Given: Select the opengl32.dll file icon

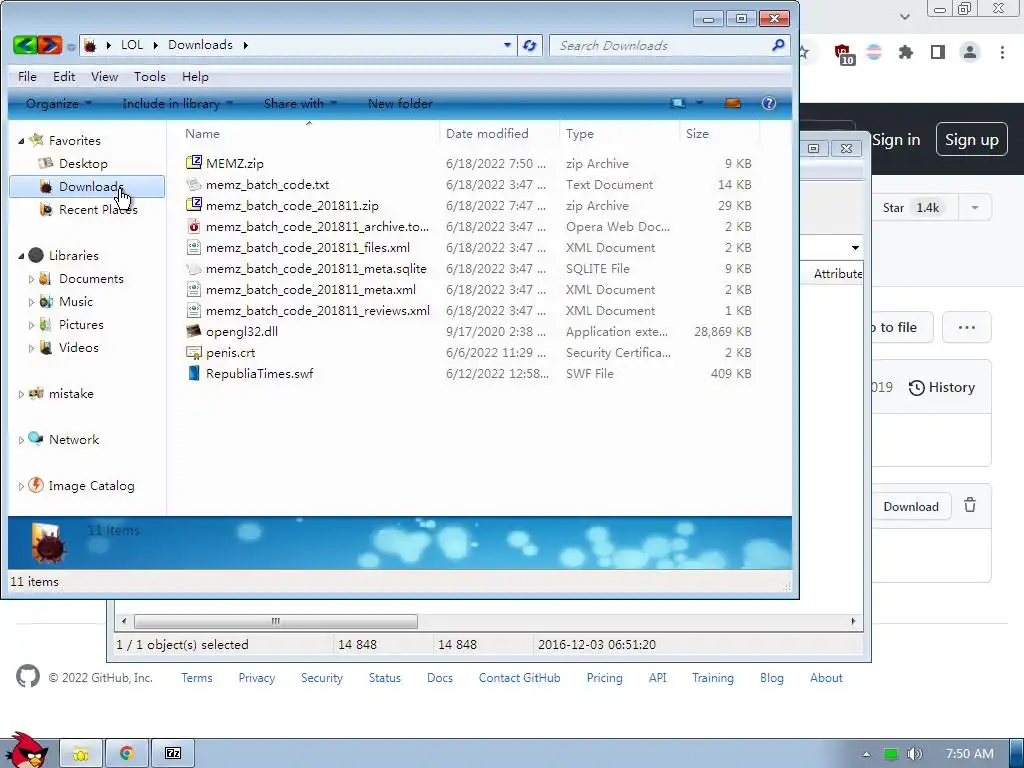Looking at the screenshot, I should pyautogui.click(x=193, y=331).
